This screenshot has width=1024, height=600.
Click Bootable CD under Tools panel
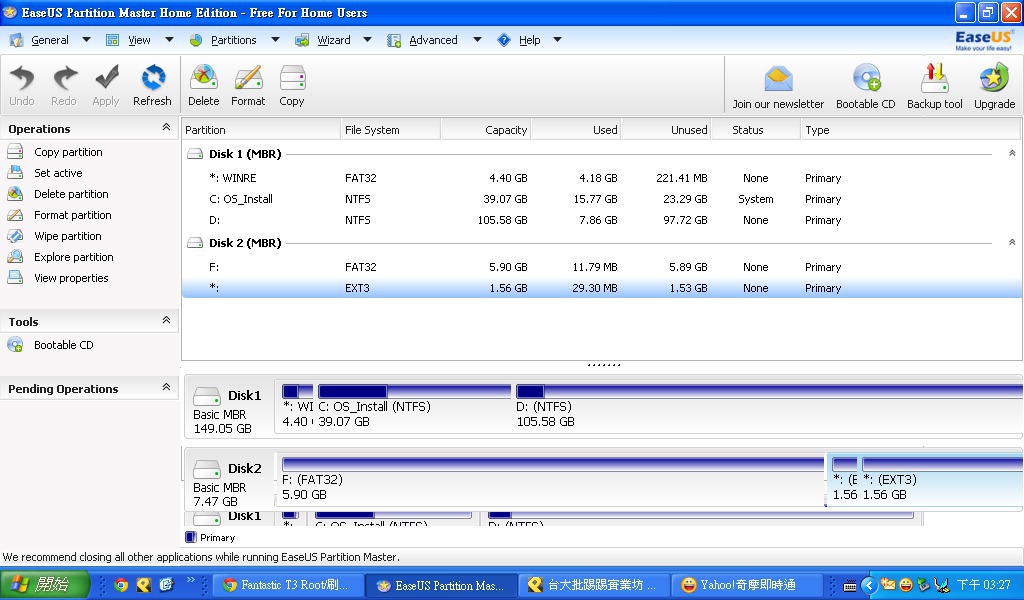63,345
